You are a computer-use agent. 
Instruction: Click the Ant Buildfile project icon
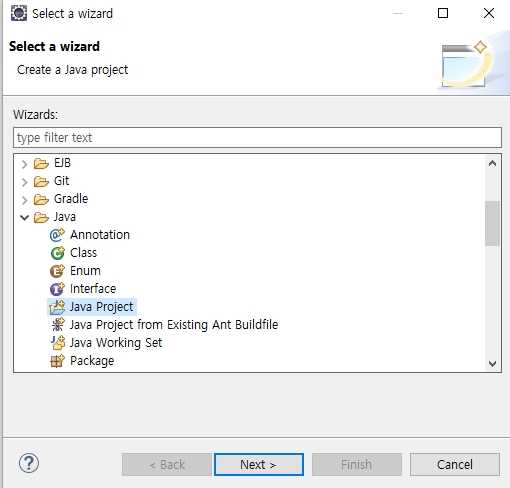tap(57, 325)
